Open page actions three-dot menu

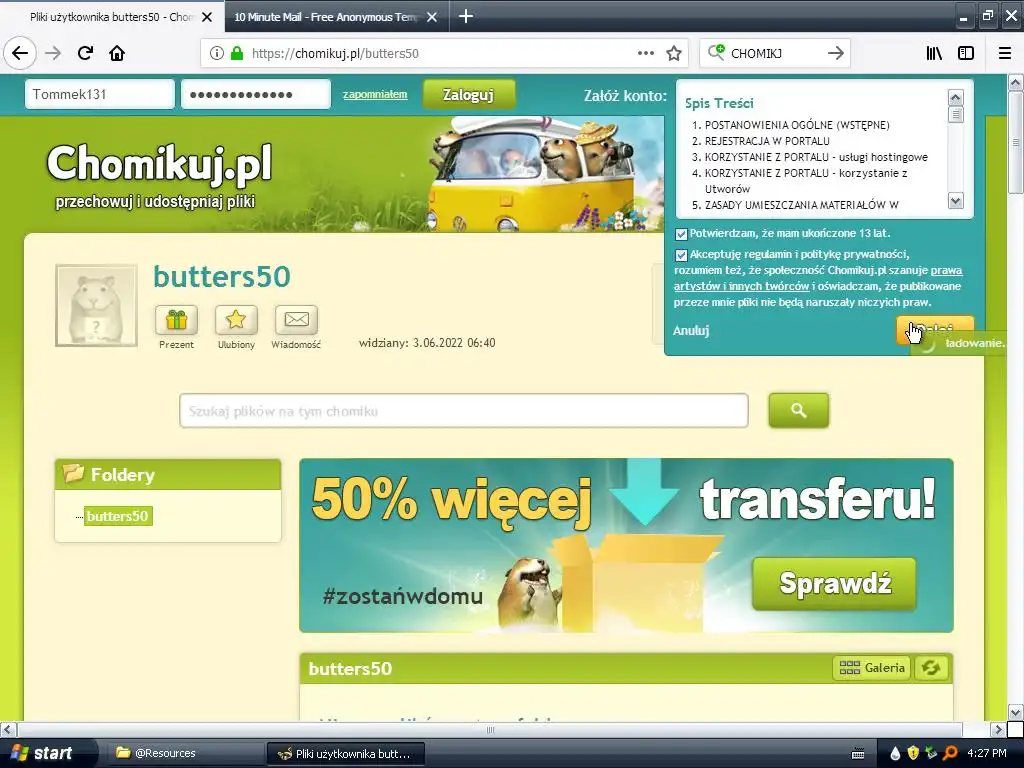point(645,54)
